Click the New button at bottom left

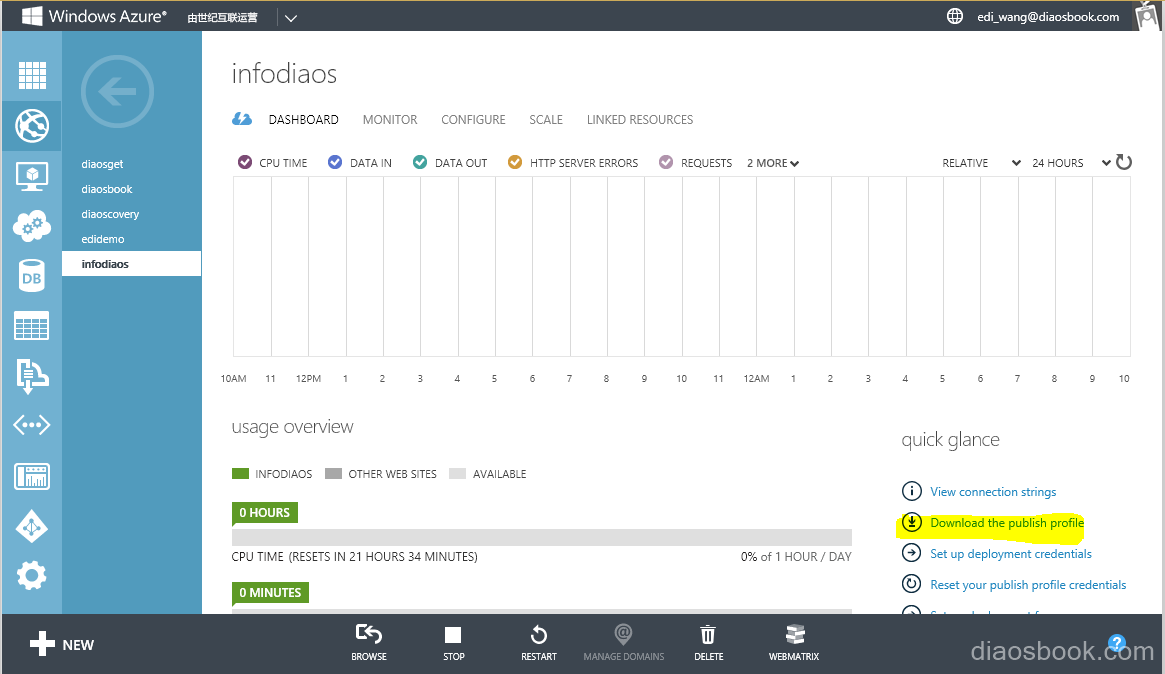pos(62,645)
